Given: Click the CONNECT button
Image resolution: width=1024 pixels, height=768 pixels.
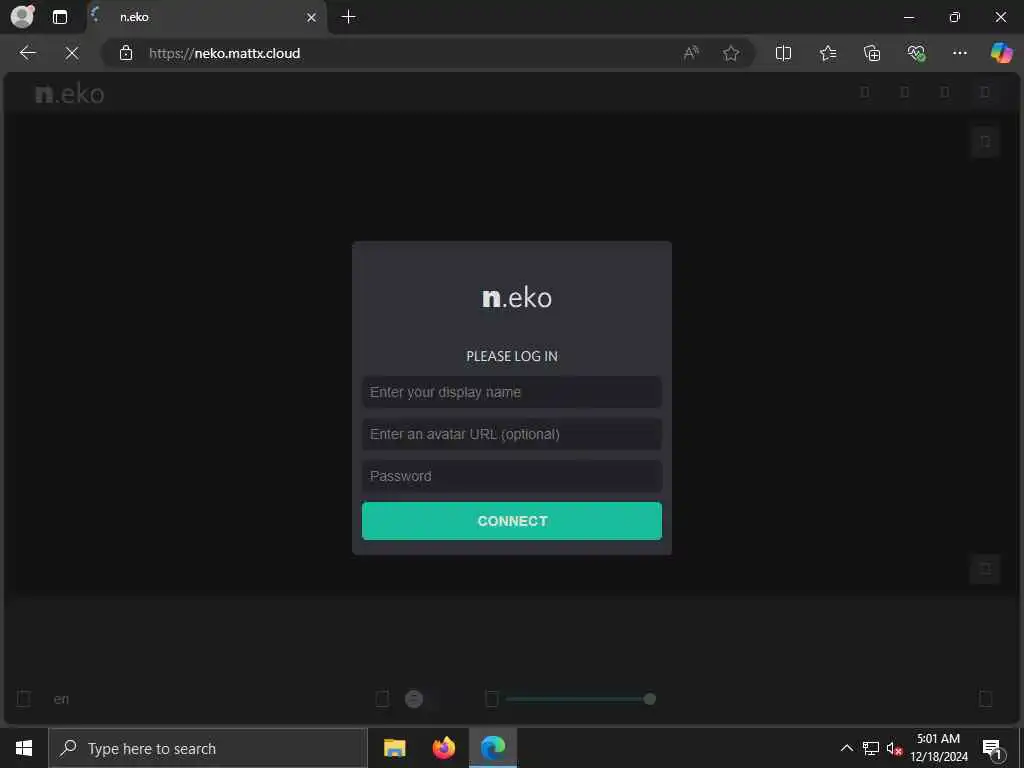Looking at the screenshot, I should tap(512, 520).
